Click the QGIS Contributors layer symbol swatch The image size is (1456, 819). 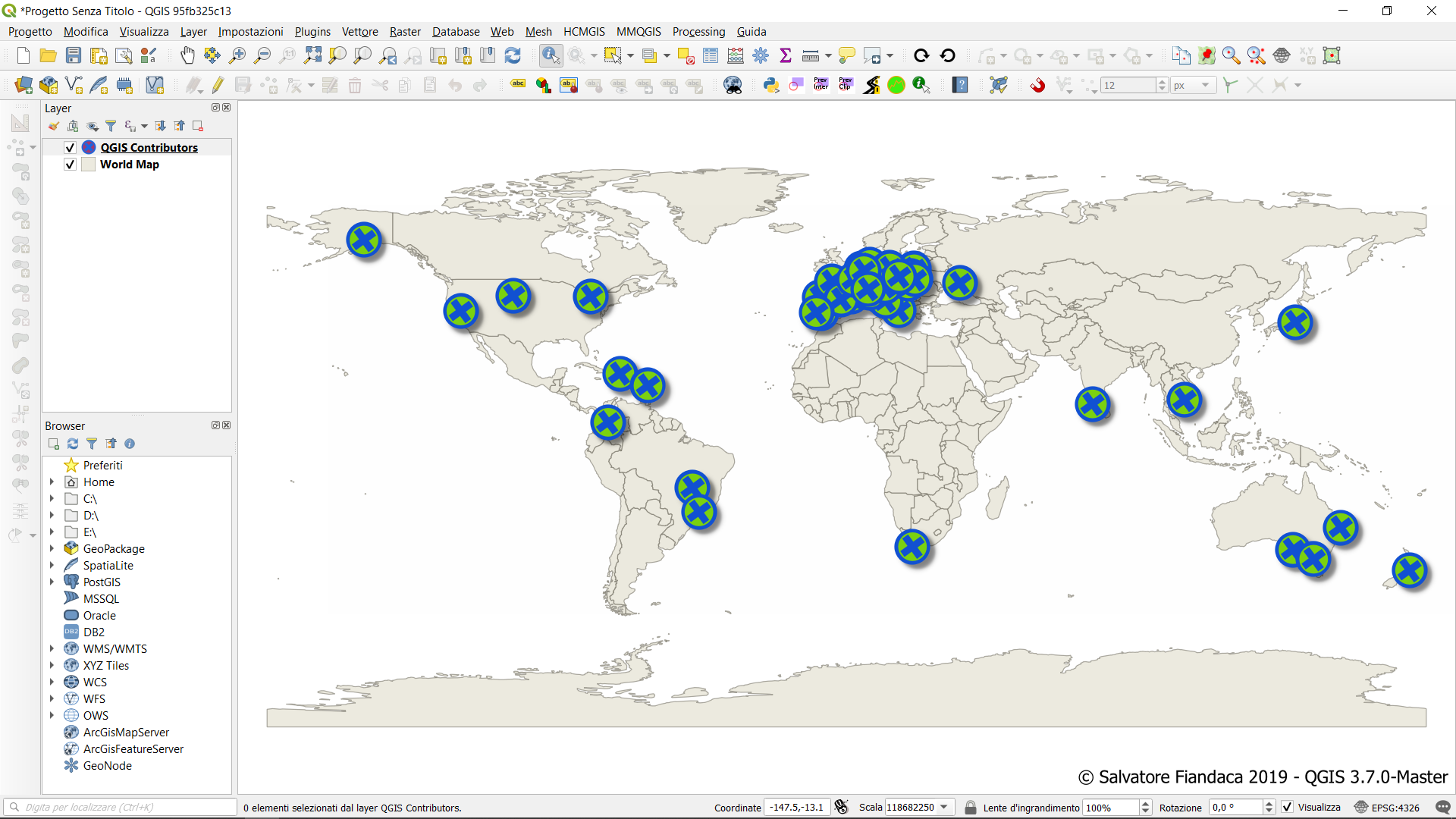[89, 148]
